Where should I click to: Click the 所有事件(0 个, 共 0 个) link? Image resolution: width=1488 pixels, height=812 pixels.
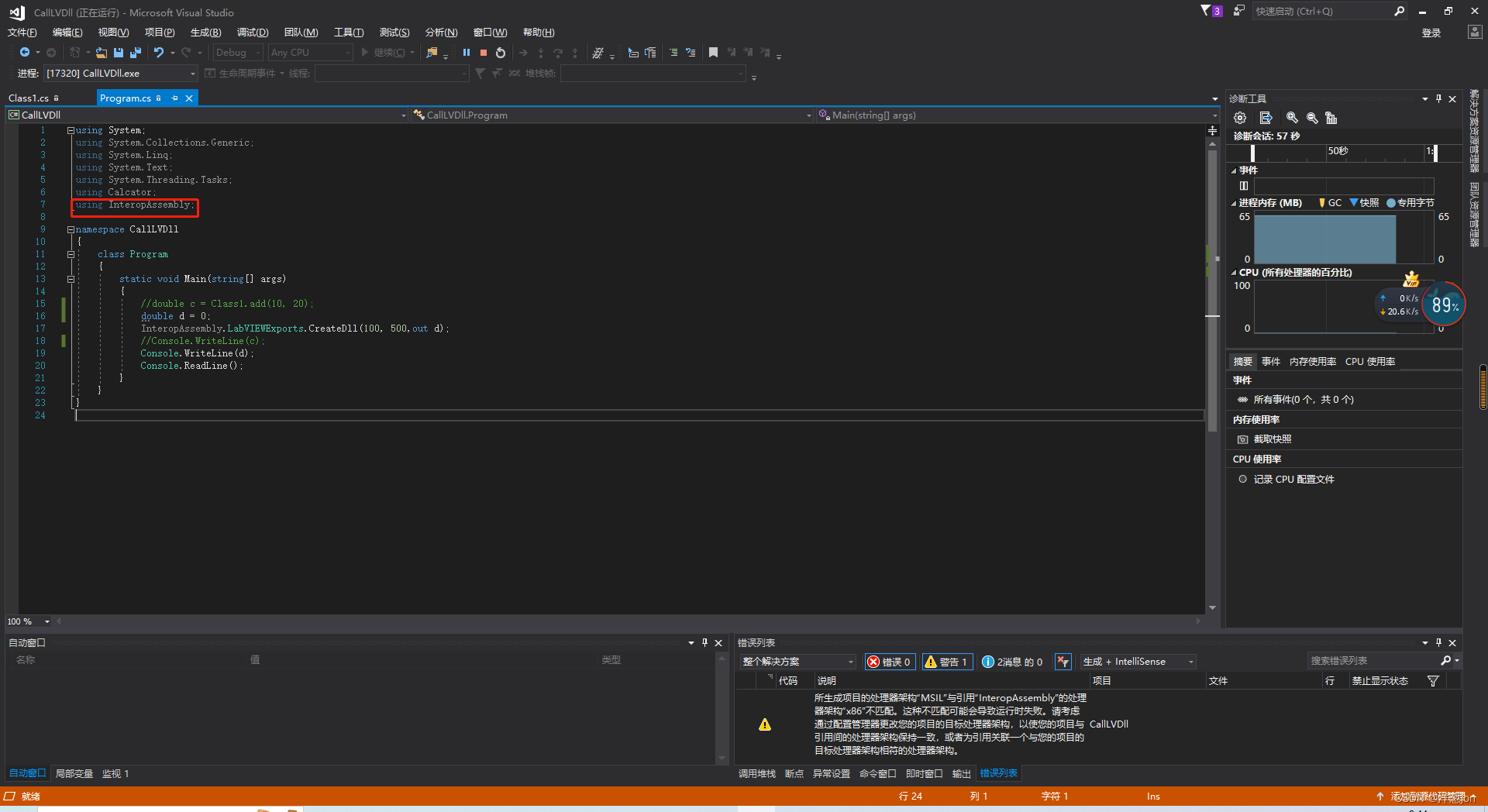(x=1304, y=400)
